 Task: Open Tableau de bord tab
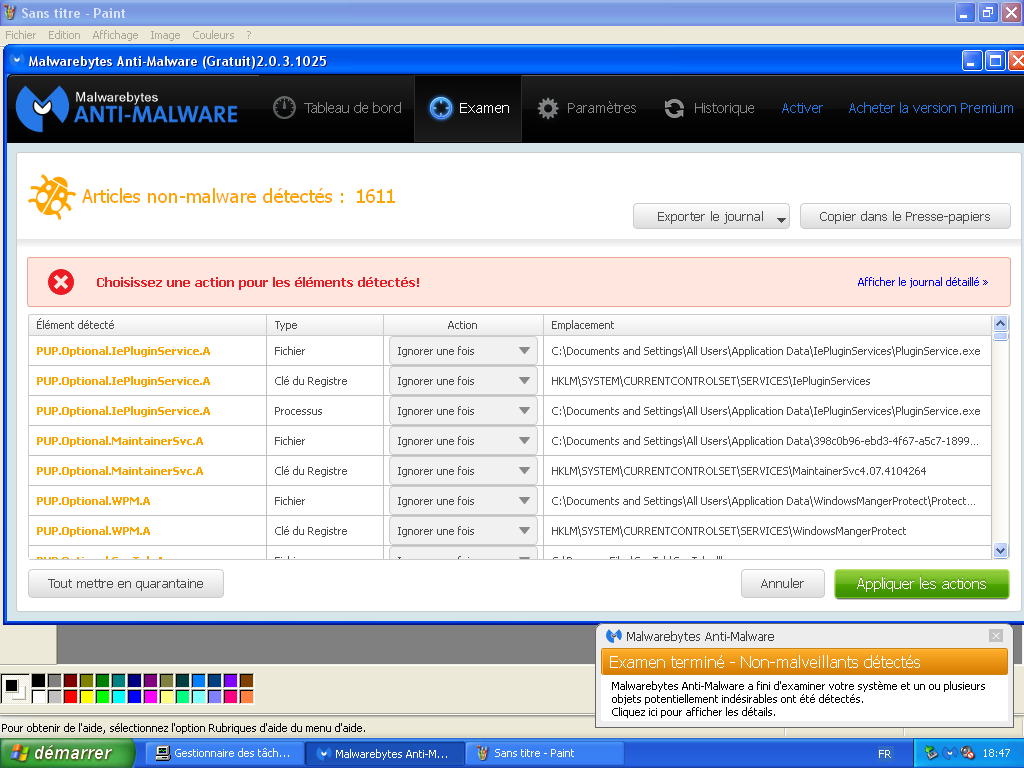(337, 108)
